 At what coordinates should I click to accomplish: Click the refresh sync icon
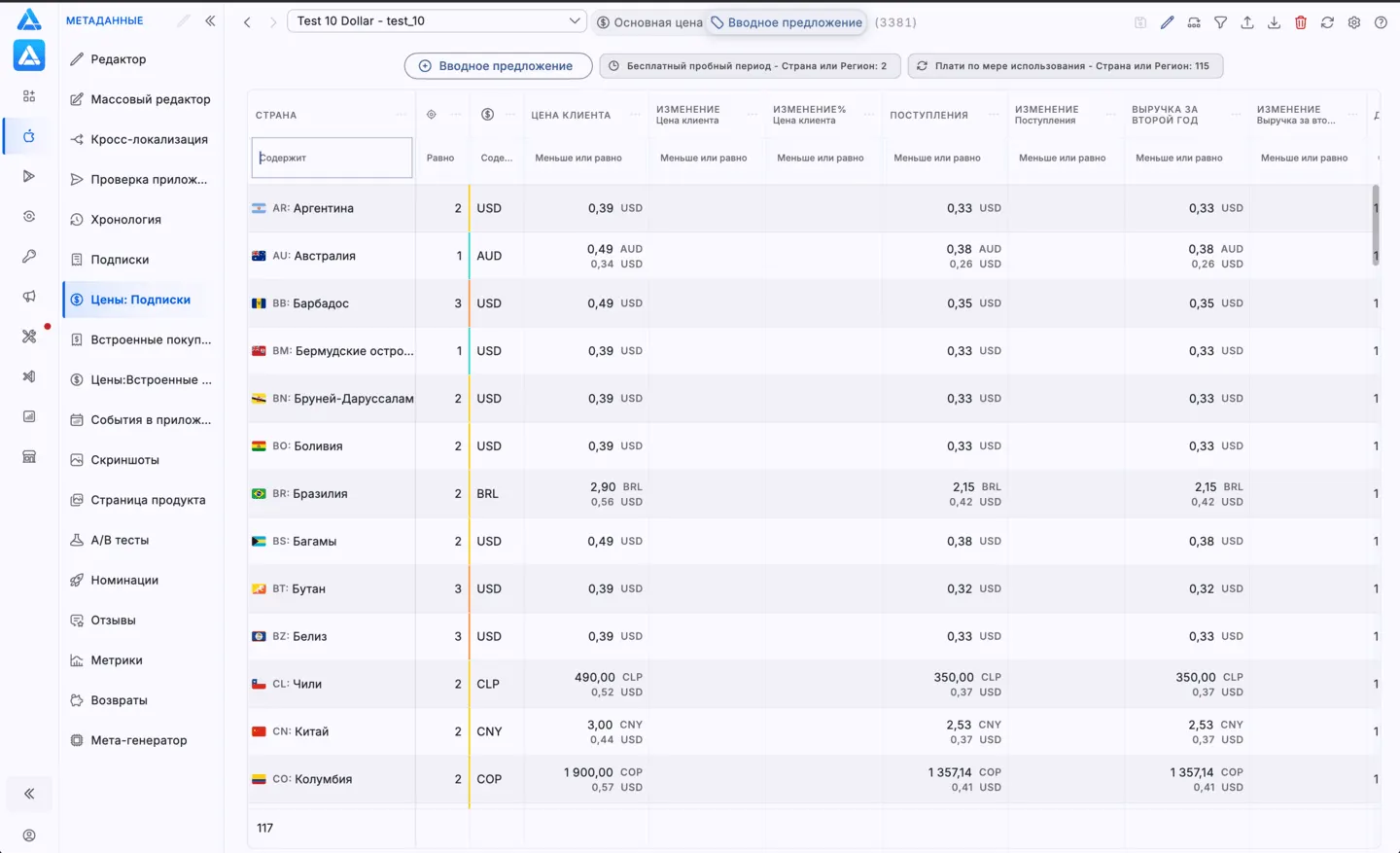pos(1327,22)
